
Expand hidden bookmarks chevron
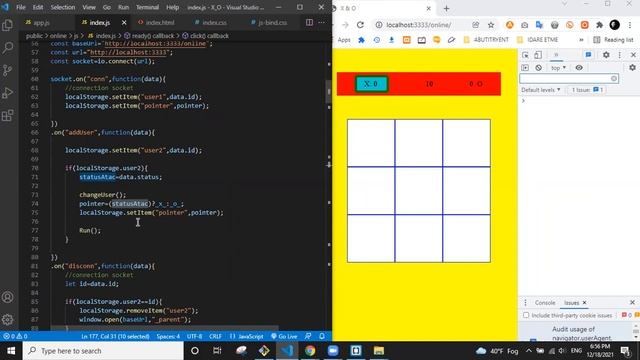581,40
